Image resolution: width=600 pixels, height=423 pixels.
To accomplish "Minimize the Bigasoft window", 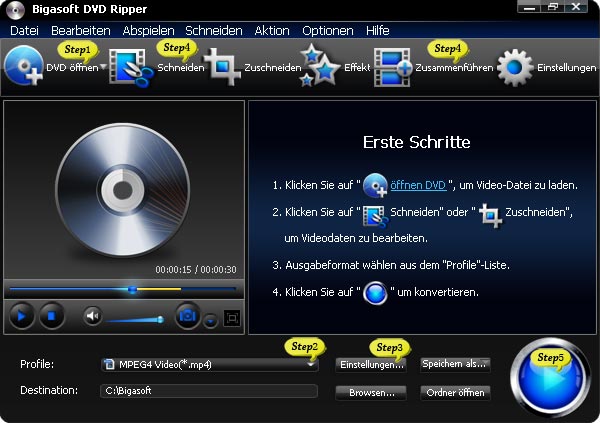I will tap(529, 7).
